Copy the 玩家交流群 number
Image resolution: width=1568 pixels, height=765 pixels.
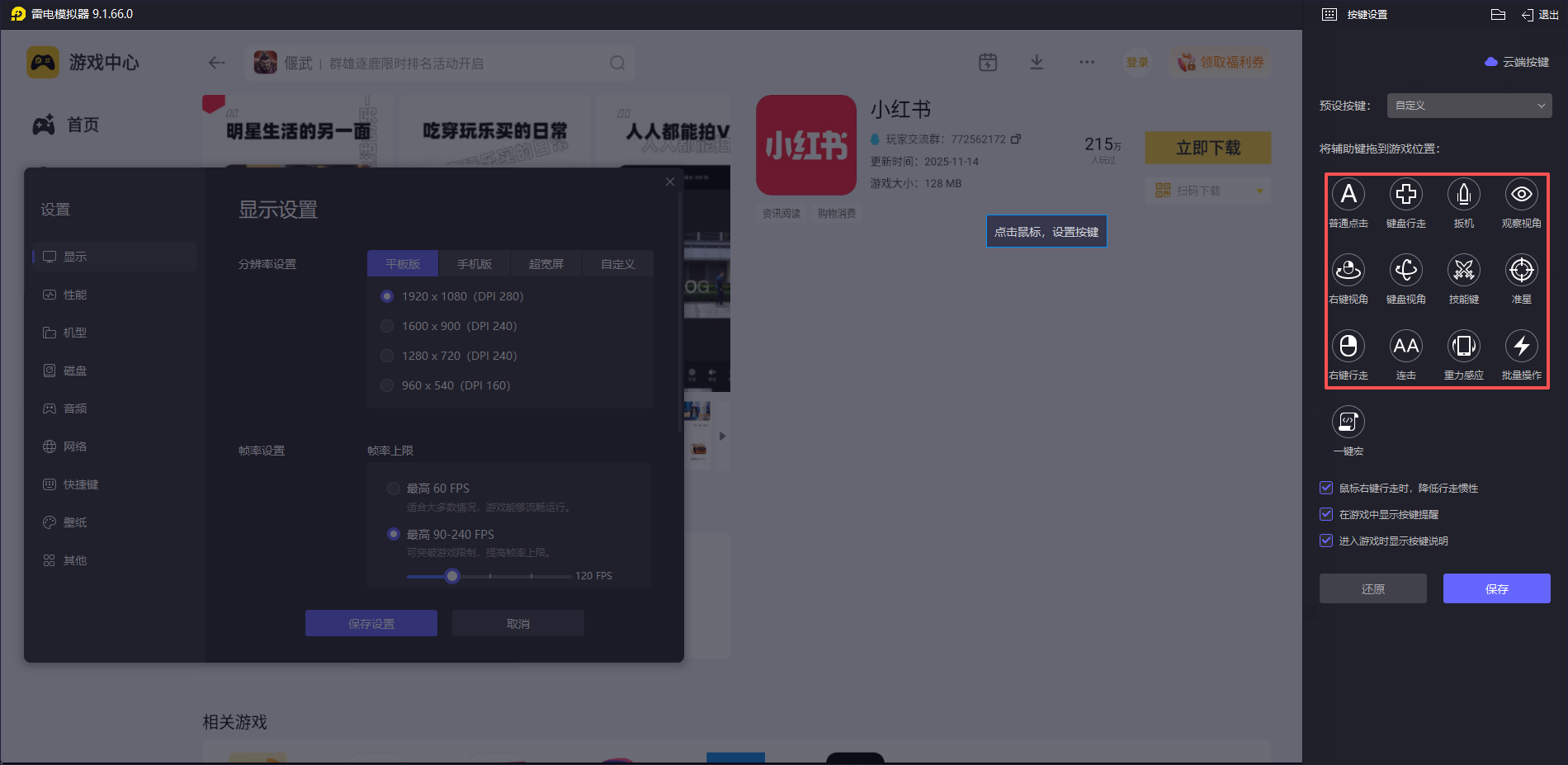[x=1016, y=139]
